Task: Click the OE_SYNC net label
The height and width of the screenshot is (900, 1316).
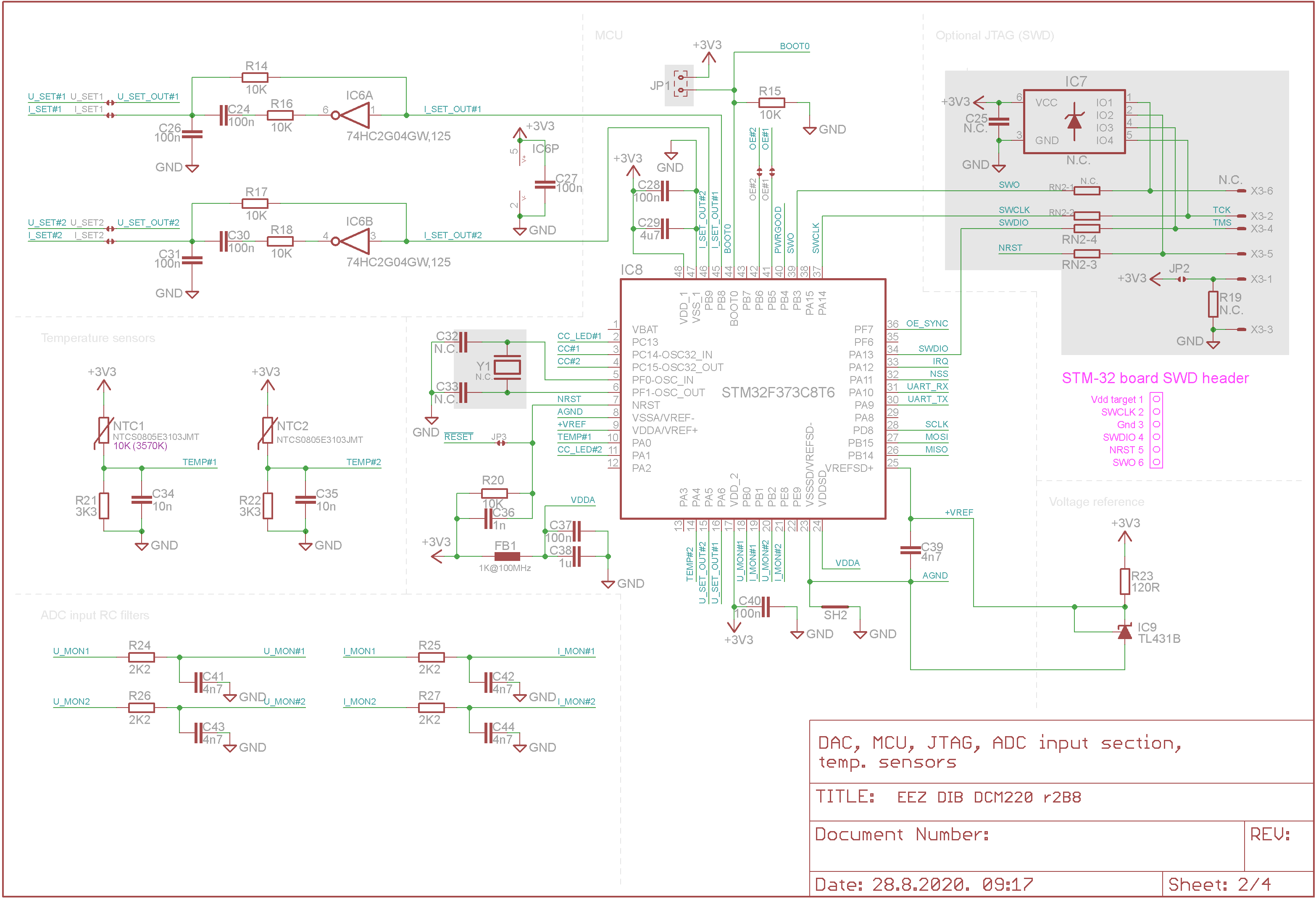Action: (926, 324)
